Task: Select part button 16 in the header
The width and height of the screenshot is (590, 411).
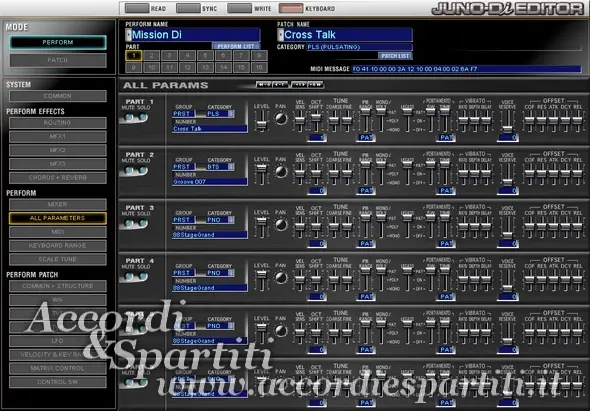Action: [x=259, y=67]
